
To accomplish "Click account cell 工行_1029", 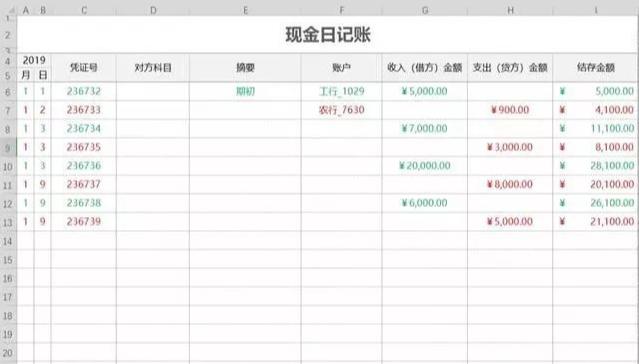I will (342, 91).
